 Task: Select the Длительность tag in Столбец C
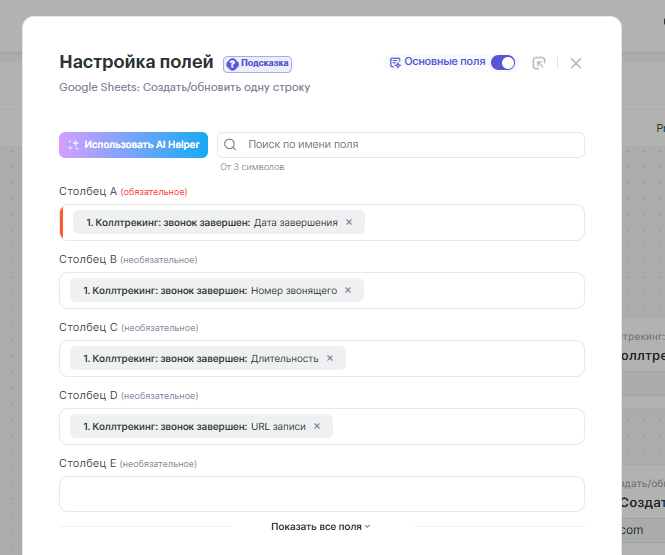200,358
